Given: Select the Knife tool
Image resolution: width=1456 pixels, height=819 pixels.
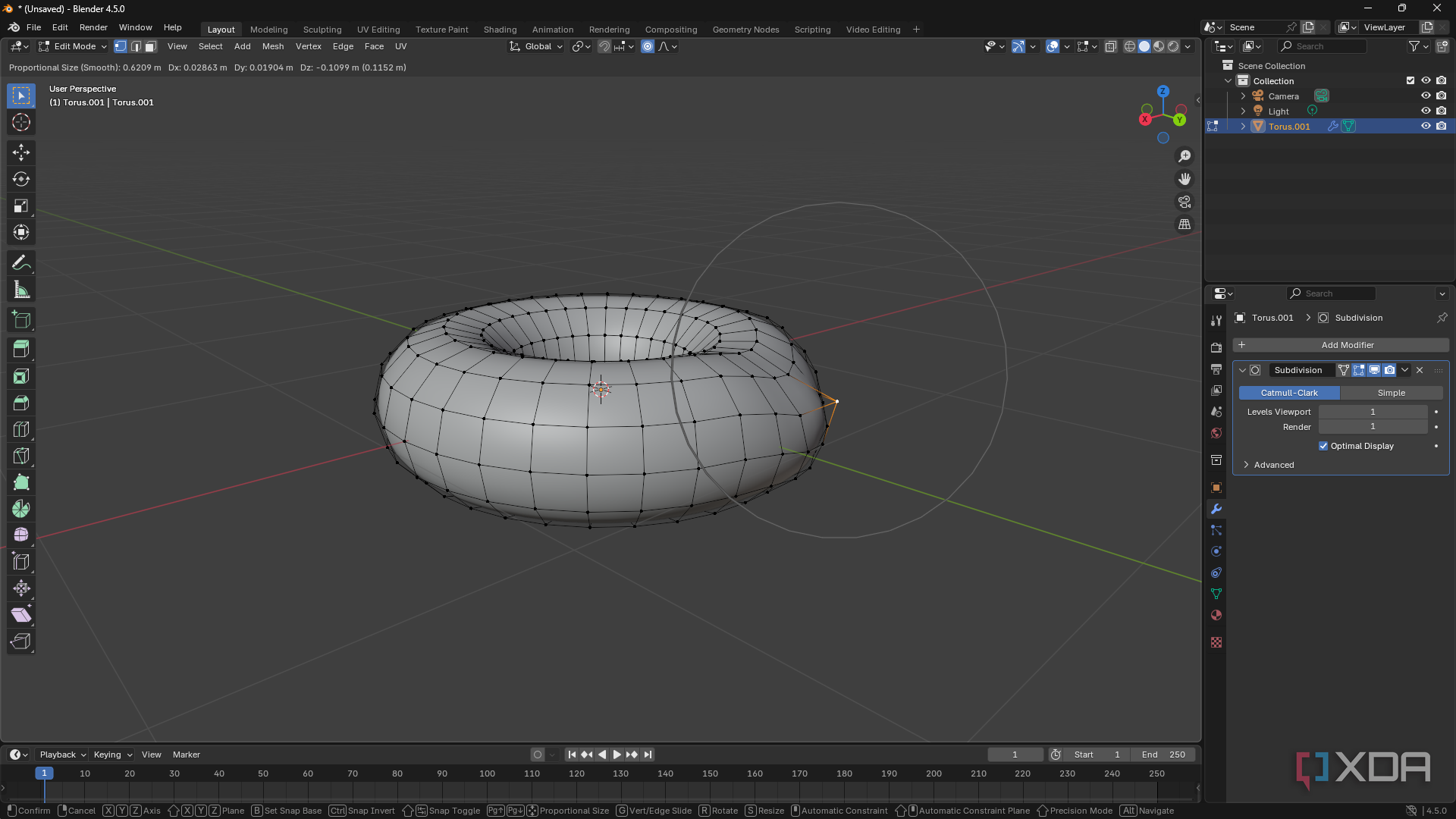Looking at the screenshot, I should [21, 456].
